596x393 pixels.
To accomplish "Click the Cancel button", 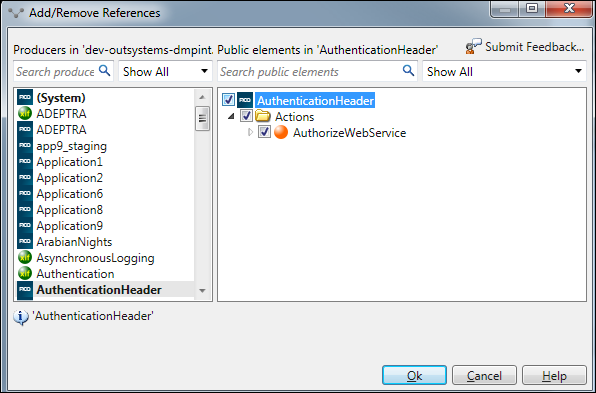I will coord(484,376).
